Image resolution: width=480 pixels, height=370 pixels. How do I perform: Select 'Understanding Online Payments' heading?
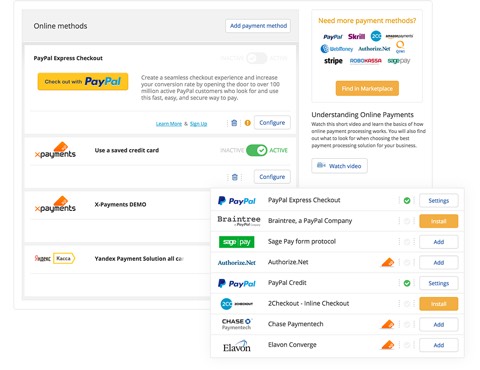pyautogui.click(x=362, y=115)
